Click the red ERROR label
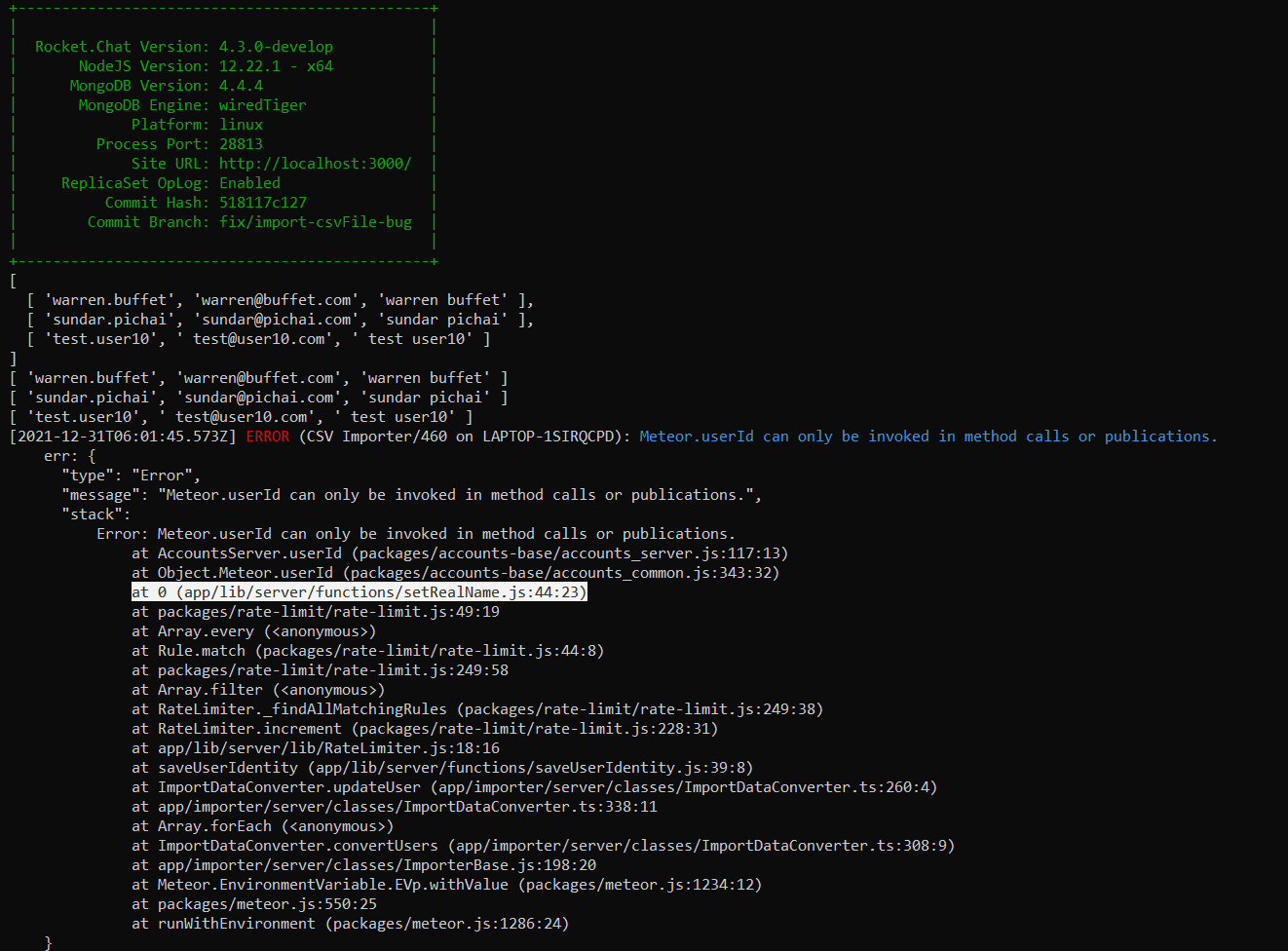The height and width of the screenshot is (951, 1288). pos(267,437)
